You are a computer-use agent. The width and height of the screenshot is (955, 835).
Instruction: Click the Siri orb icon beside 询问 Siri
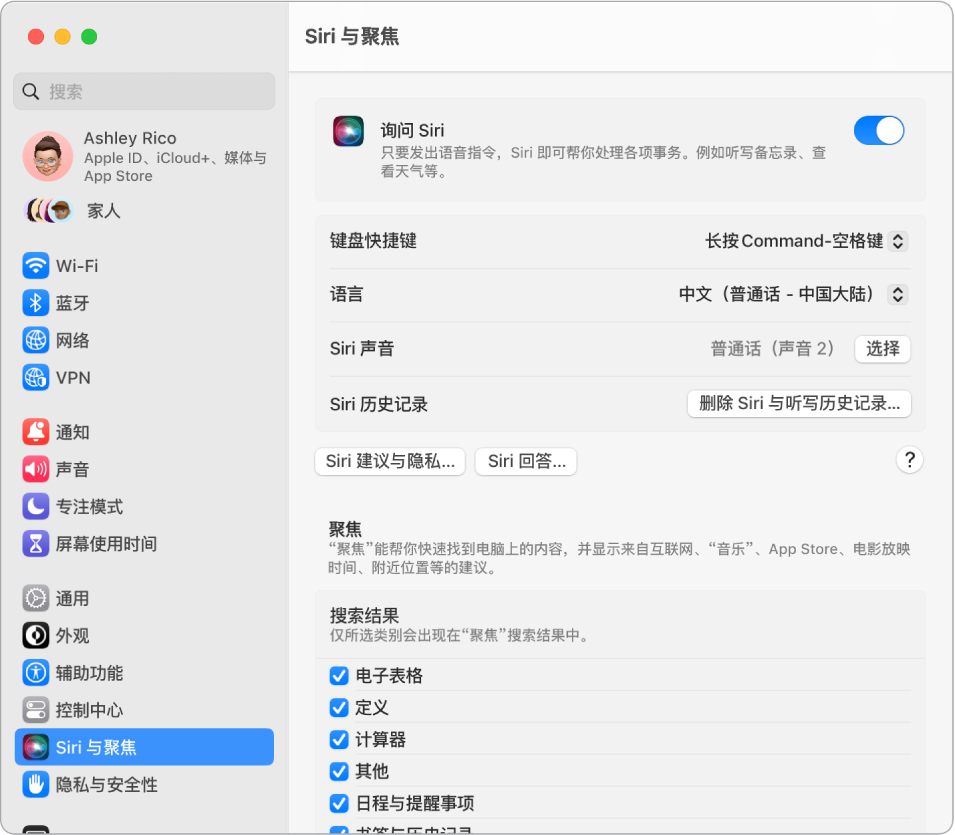[x=348, y=131]
